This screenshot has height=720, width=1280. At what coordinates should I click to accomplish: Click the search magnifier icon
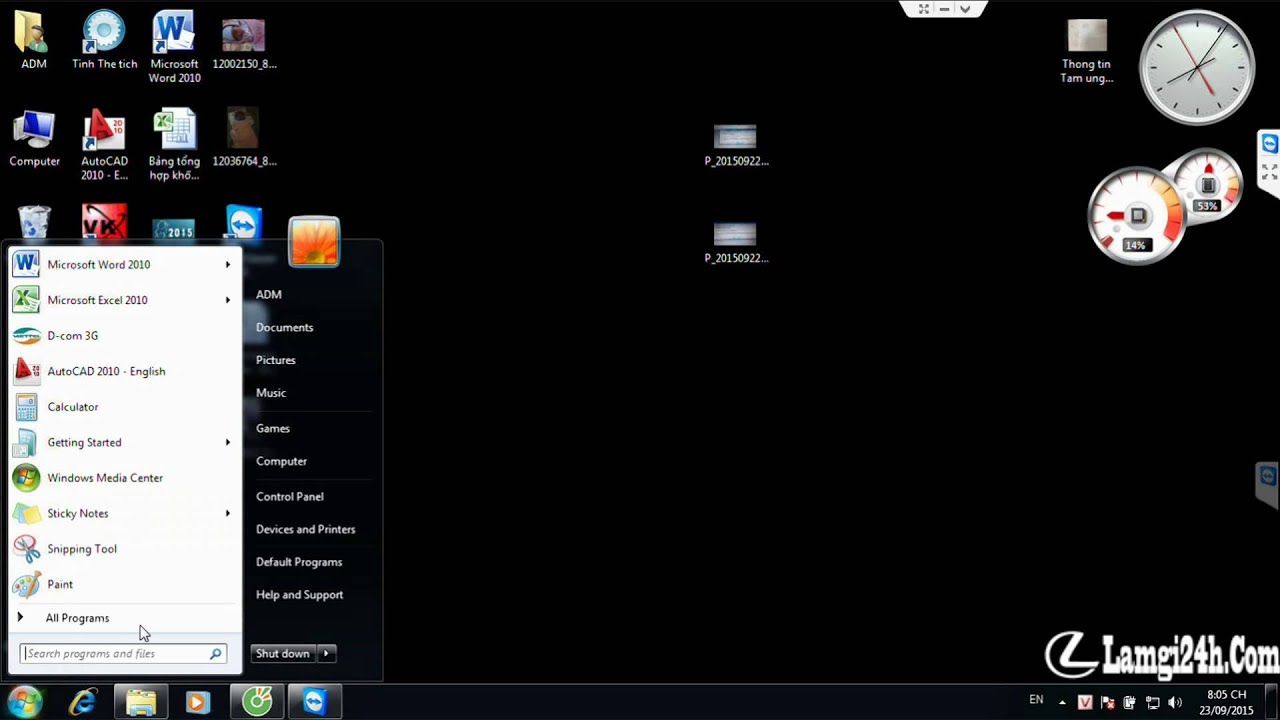click(215, 654)
